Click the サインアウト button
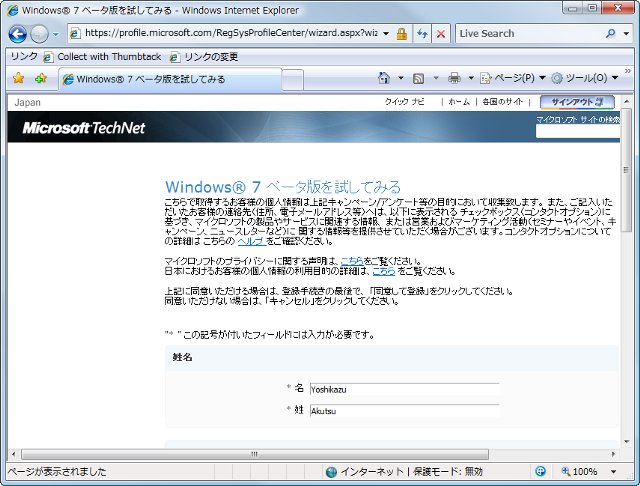640x486 pixels. (x=577, y=102)
